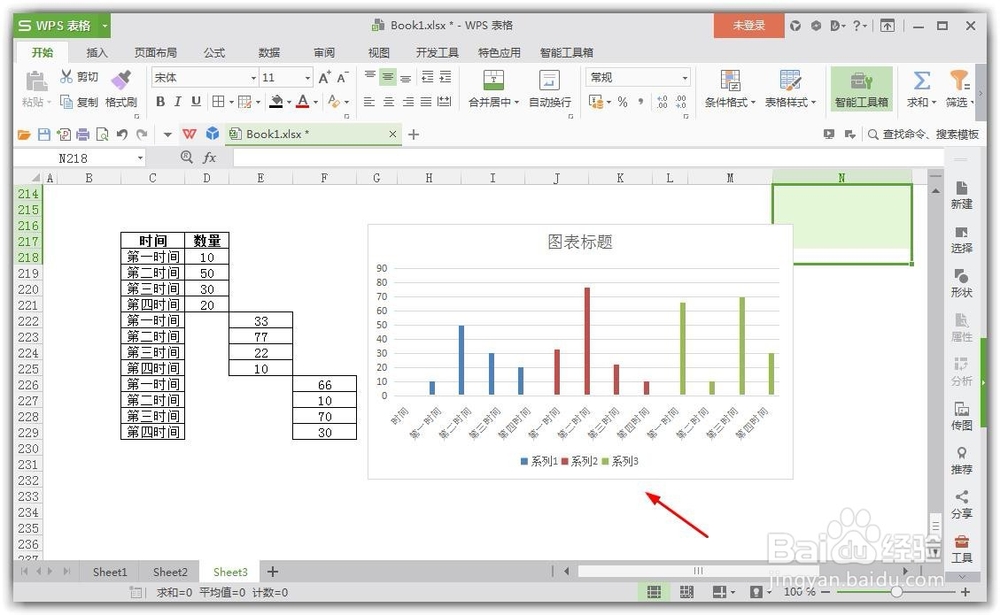Toggle italic formatting
Screen dimensions: 1000x615
[x=176, y=101]
